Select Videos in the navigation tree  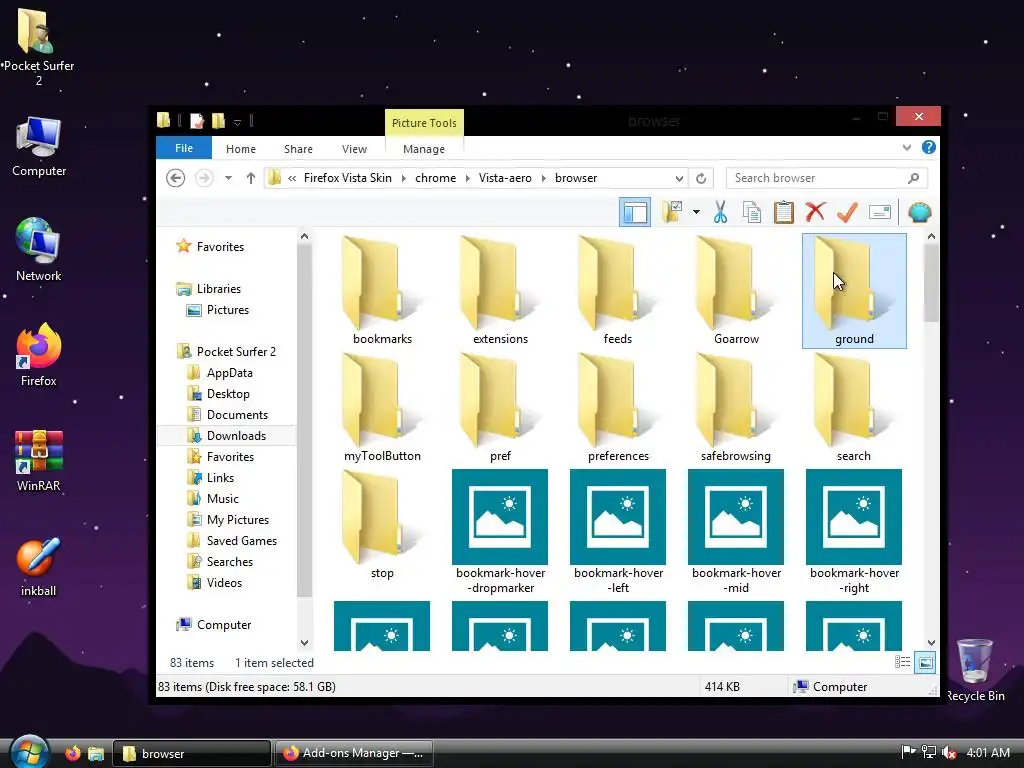[x=224, y=583]
